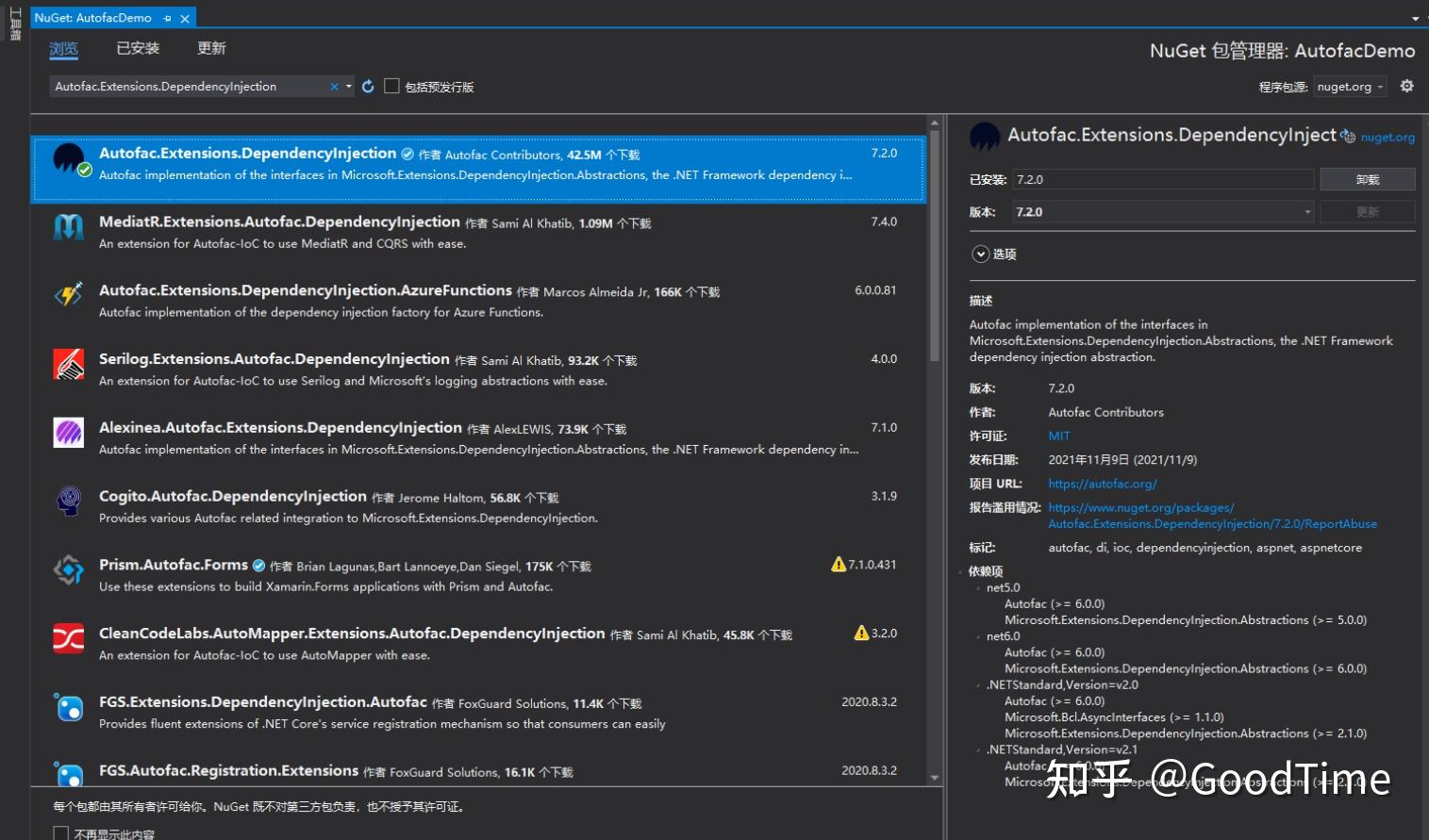Refresh the NuGet search results
This screenshot has width=1429, height=840.
click(x=367, y=86)
